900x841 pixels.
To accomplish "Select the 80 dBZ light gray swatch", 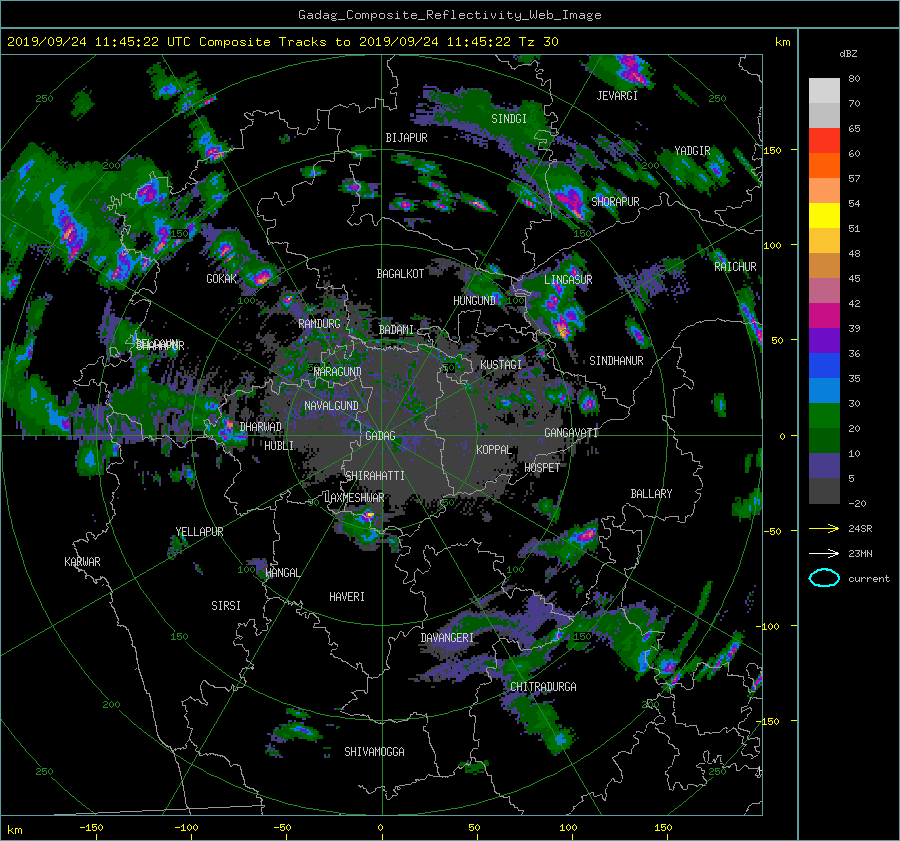I will pos(824,90).
